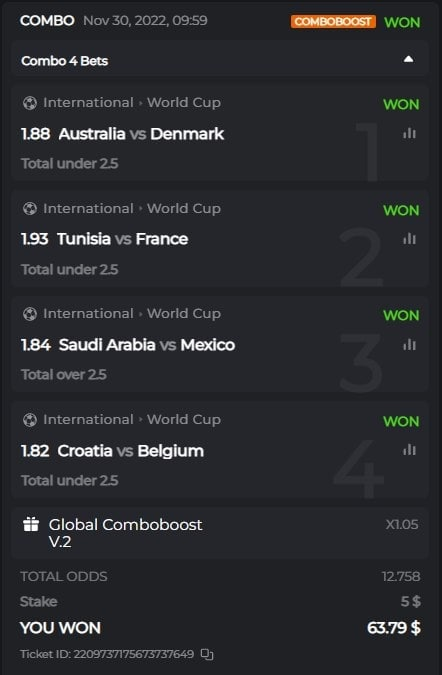Click the Ticket ID number text

click(133, 654)
